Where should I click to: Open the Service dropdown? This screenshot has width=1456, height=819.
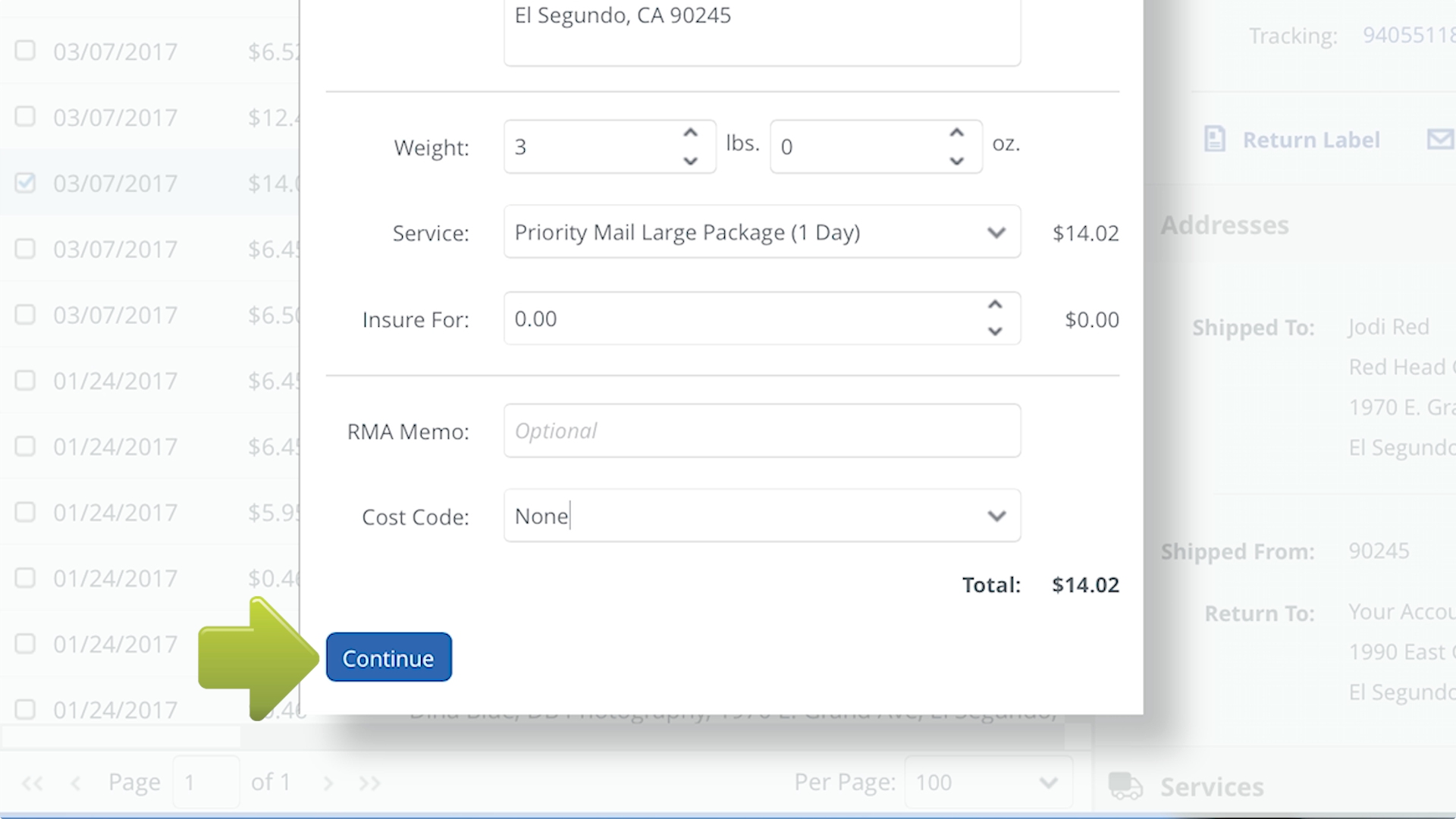point(996,232)
